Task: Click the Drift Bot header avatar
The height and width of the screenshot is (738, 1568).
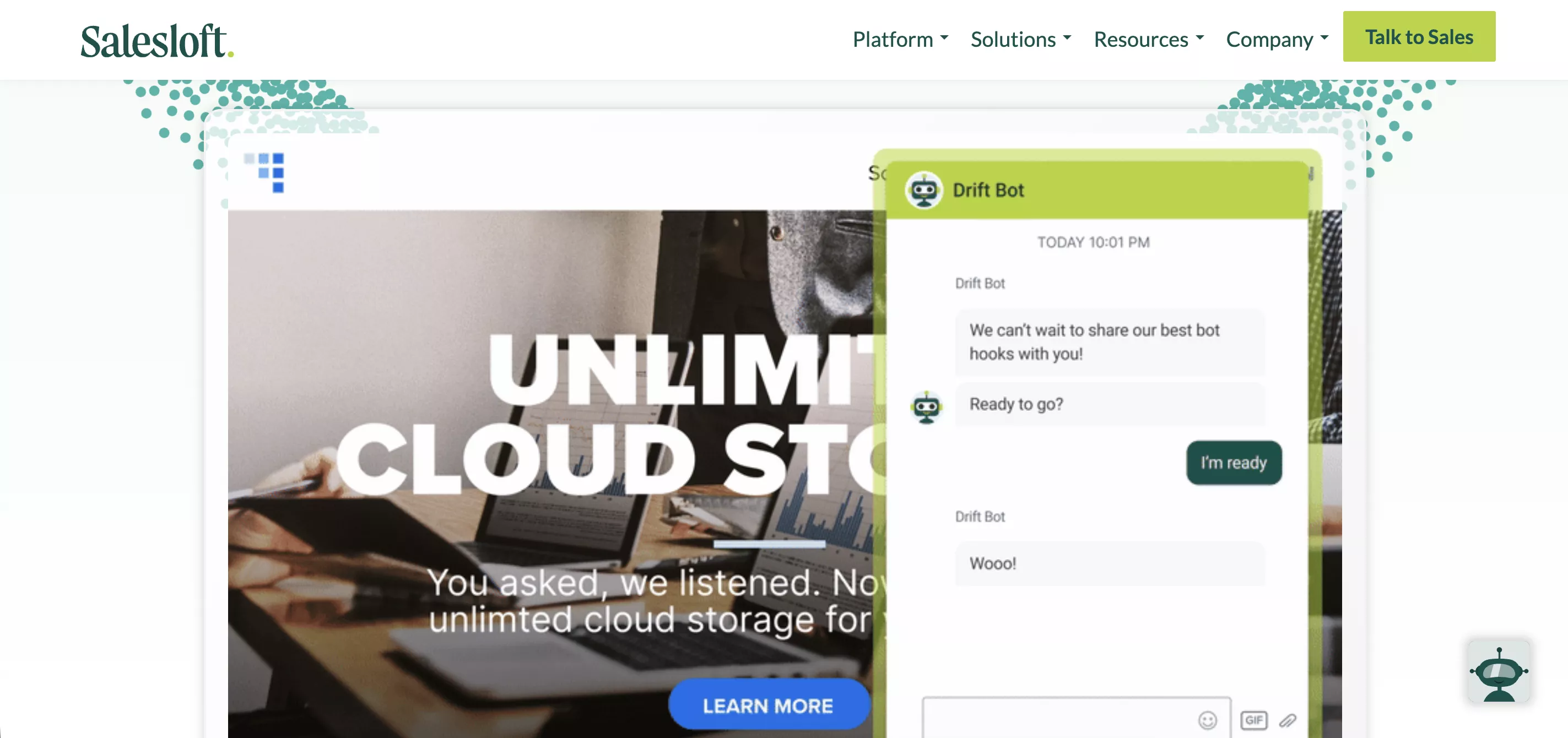Action: (x=923, y=191)
